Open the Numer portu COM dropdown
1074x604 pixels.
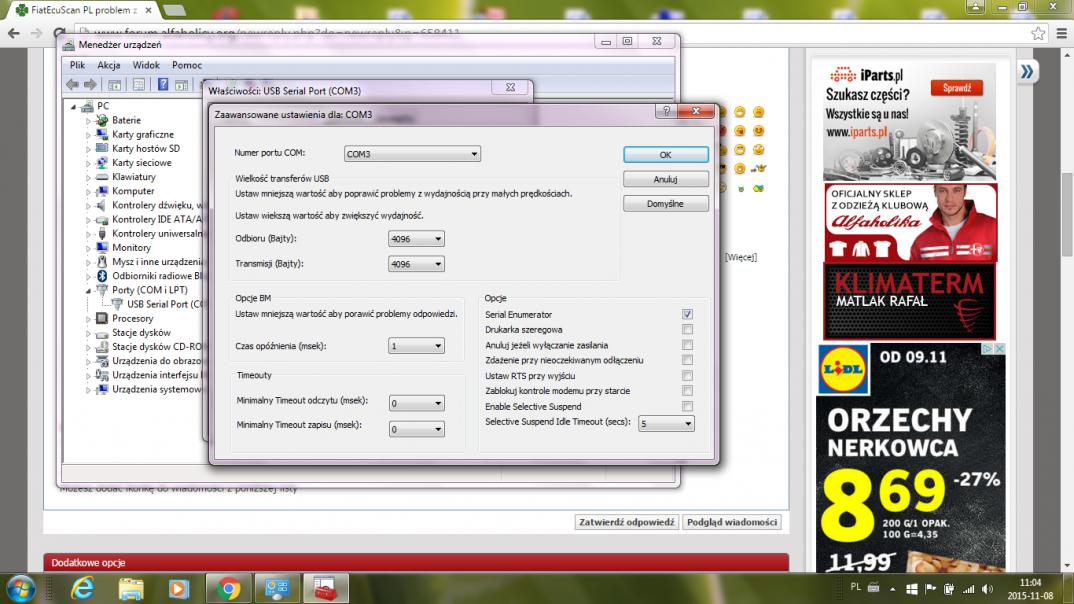[x=412, y=154]
